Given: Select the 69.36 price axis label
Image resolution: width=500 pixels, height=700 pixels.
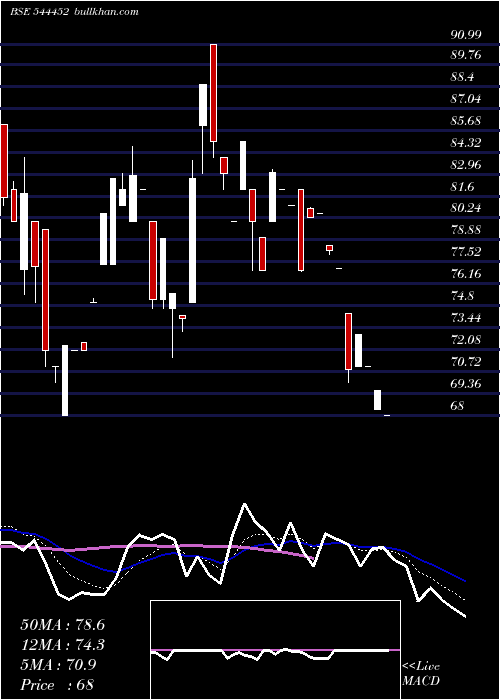Looking at the screenshot, I should 466,383.
